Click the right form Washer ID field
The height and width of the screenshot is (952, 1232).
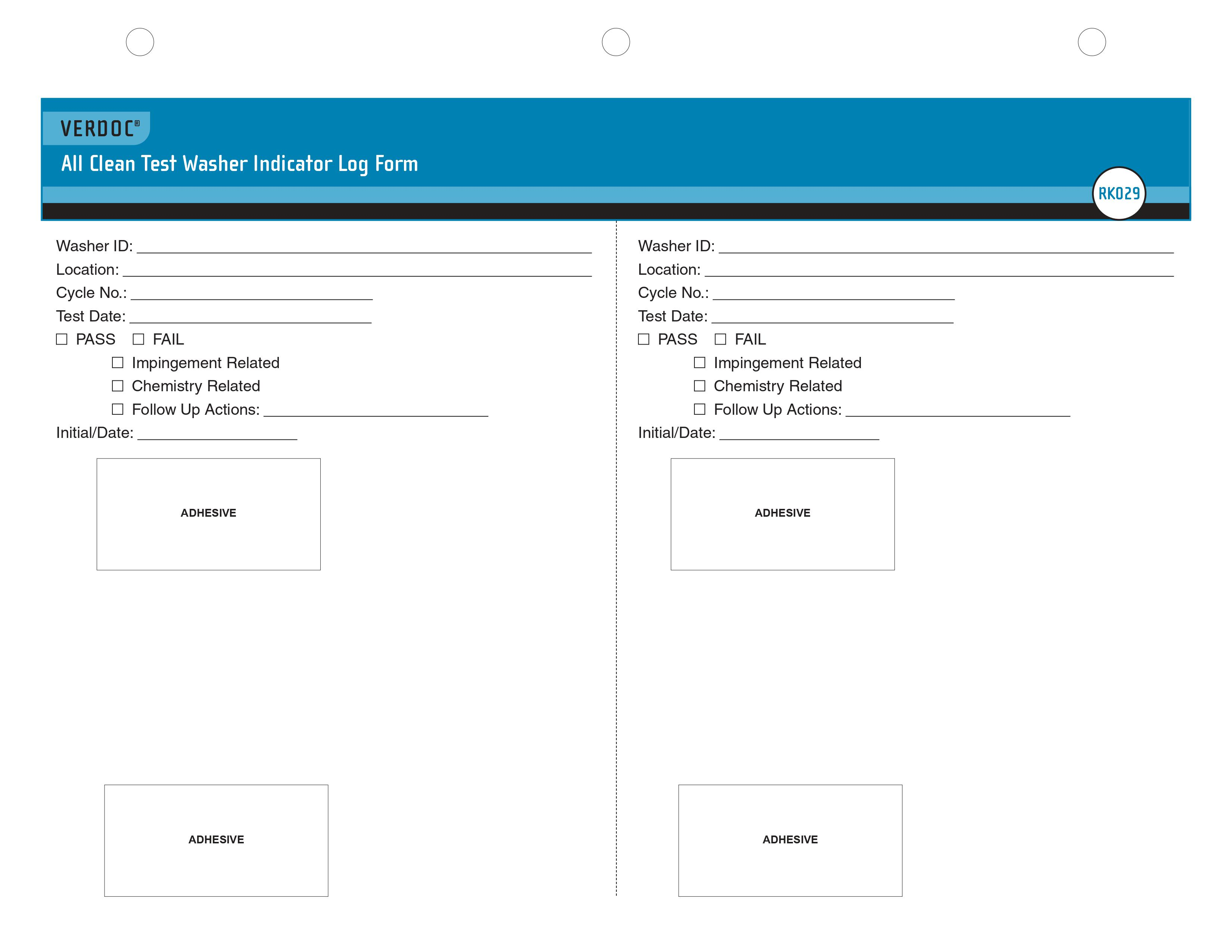(946, 246)
